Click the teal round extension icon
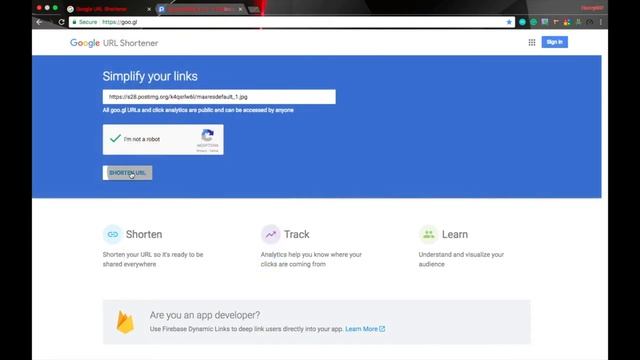Screen dimensions: 640x360 click(522, 22)
